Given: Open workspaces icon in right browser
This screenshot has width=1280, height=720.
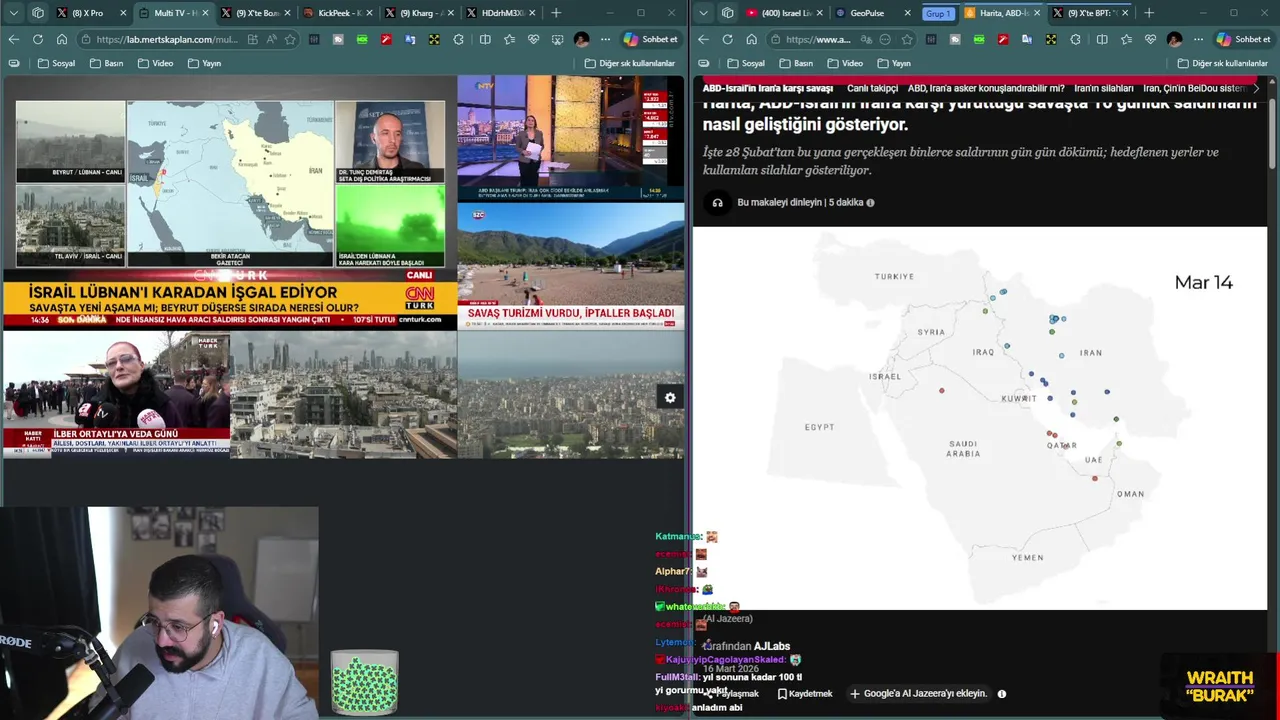Looking at the screenshot, I should pos(727,13).
